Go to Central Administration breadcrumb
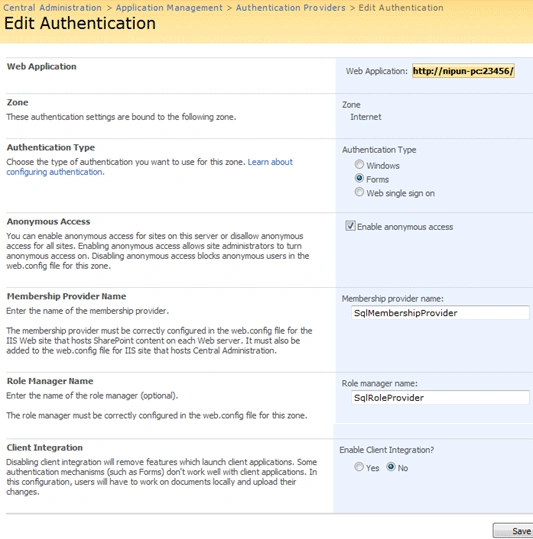Viewport: 533px width, 539px height. [53, 8]
